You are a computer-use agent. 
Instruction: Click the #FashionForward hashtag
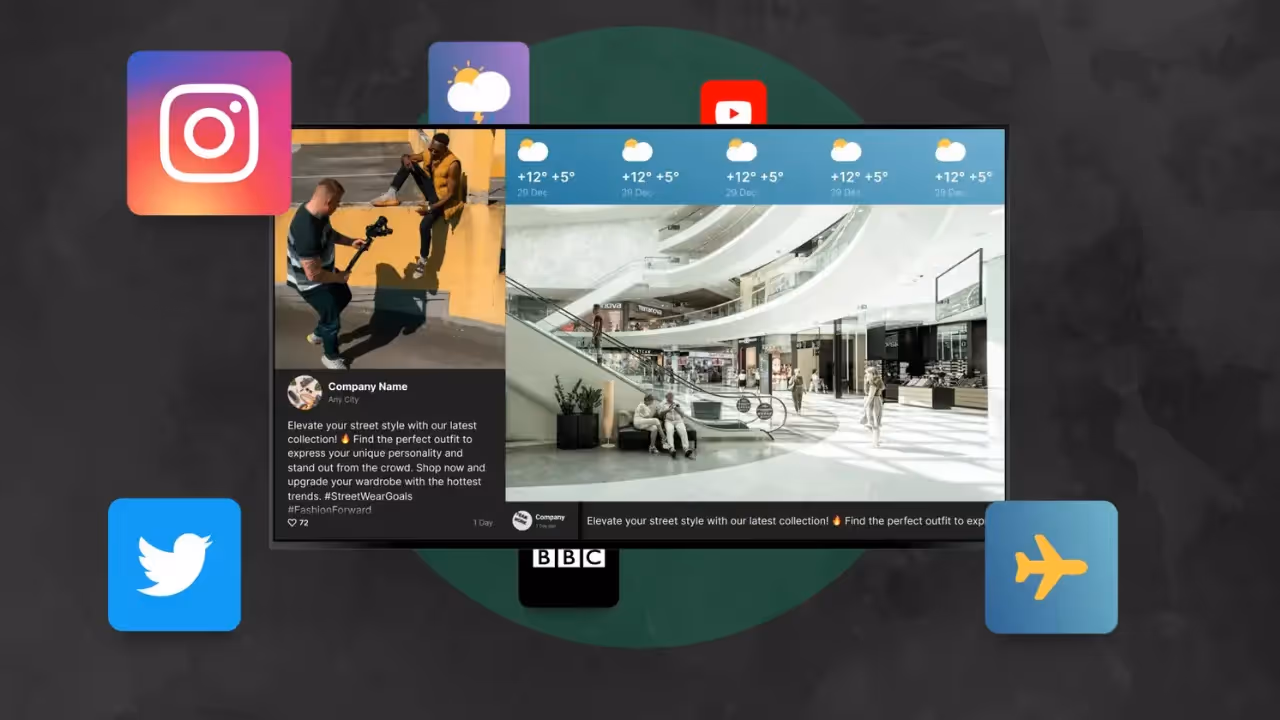click(329, 510)
